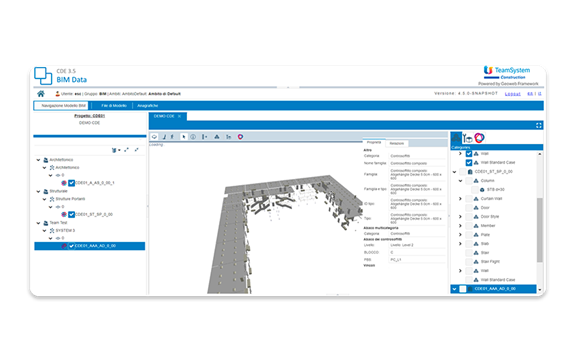Viewport: 576px width, 362px height.
Task: Click the user avatar icon beside Utente
Action: click(x=57, y=94)
